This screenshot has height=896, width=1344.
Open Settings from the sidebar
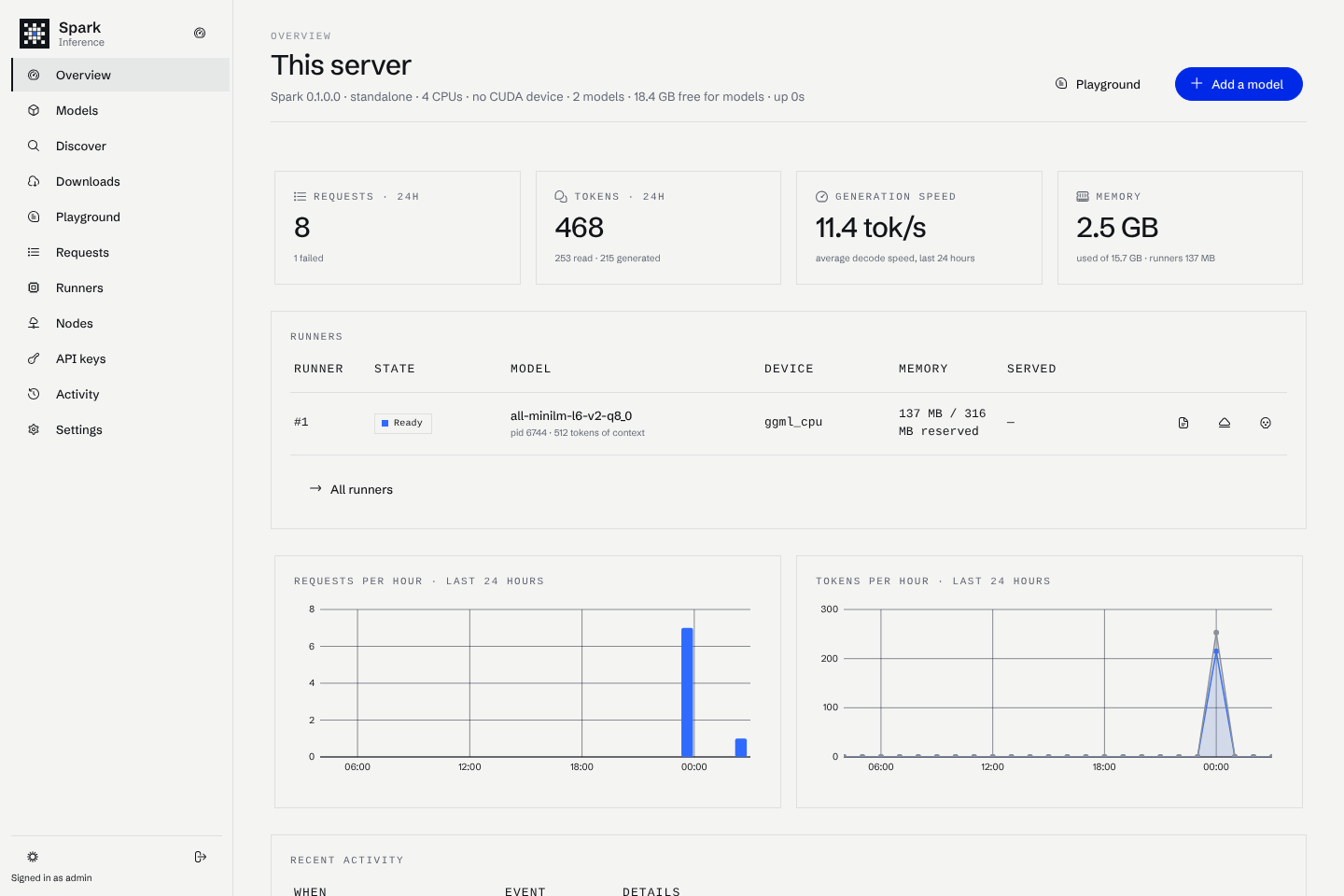[120, 429]
